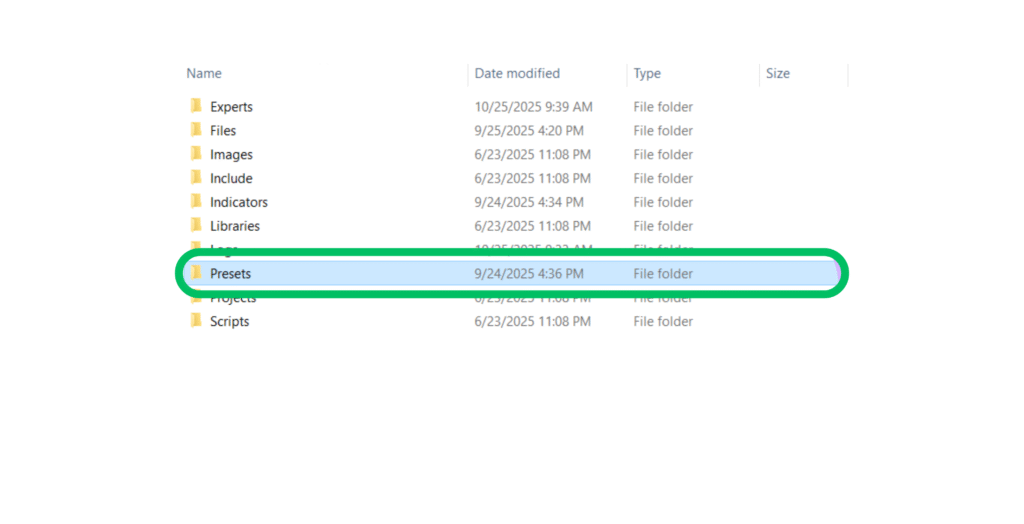Click the Size column header

(x=777, y=73)
